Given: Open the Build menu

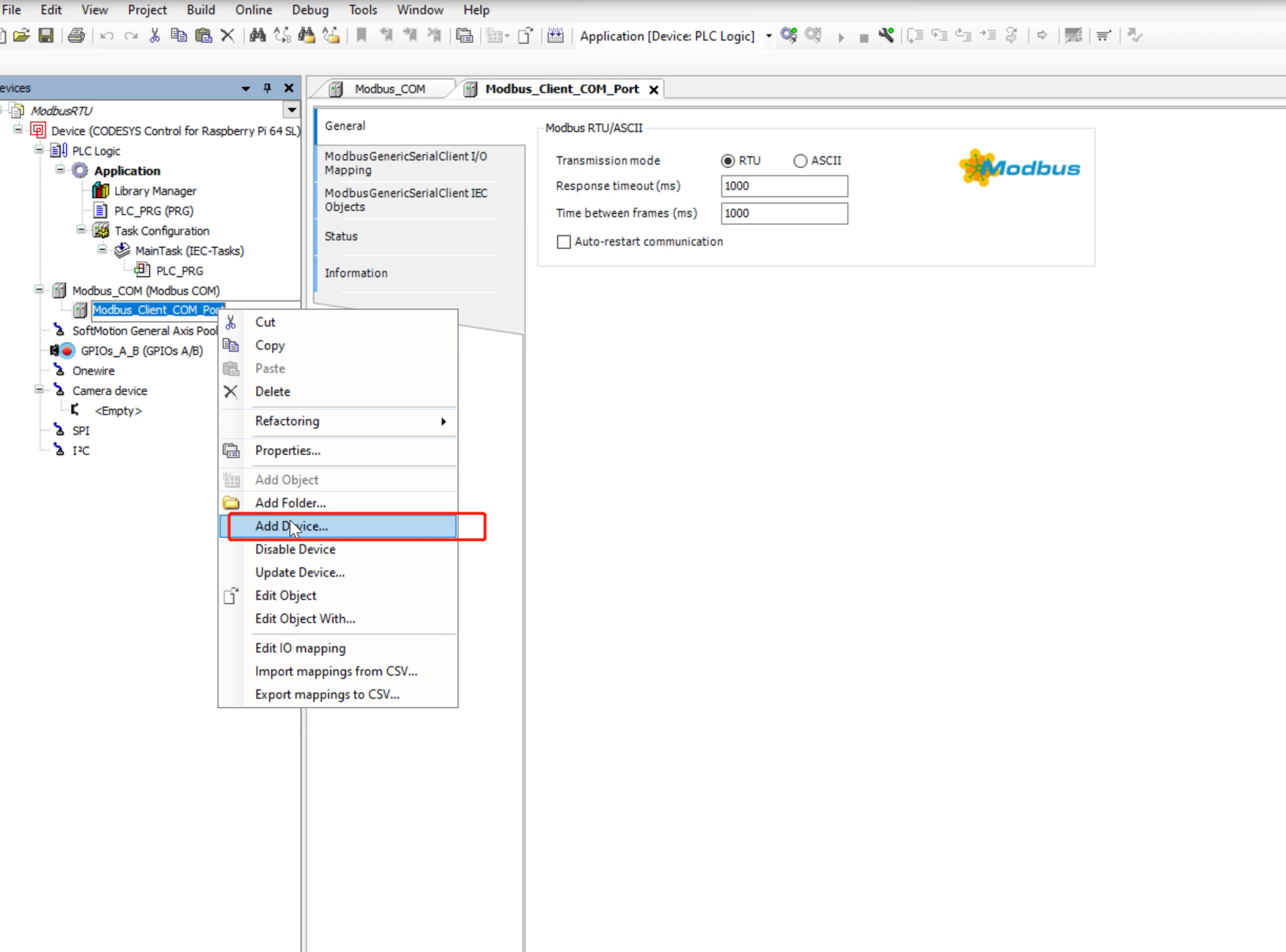Looking at the screenshot, I should [x=201, y=10].
